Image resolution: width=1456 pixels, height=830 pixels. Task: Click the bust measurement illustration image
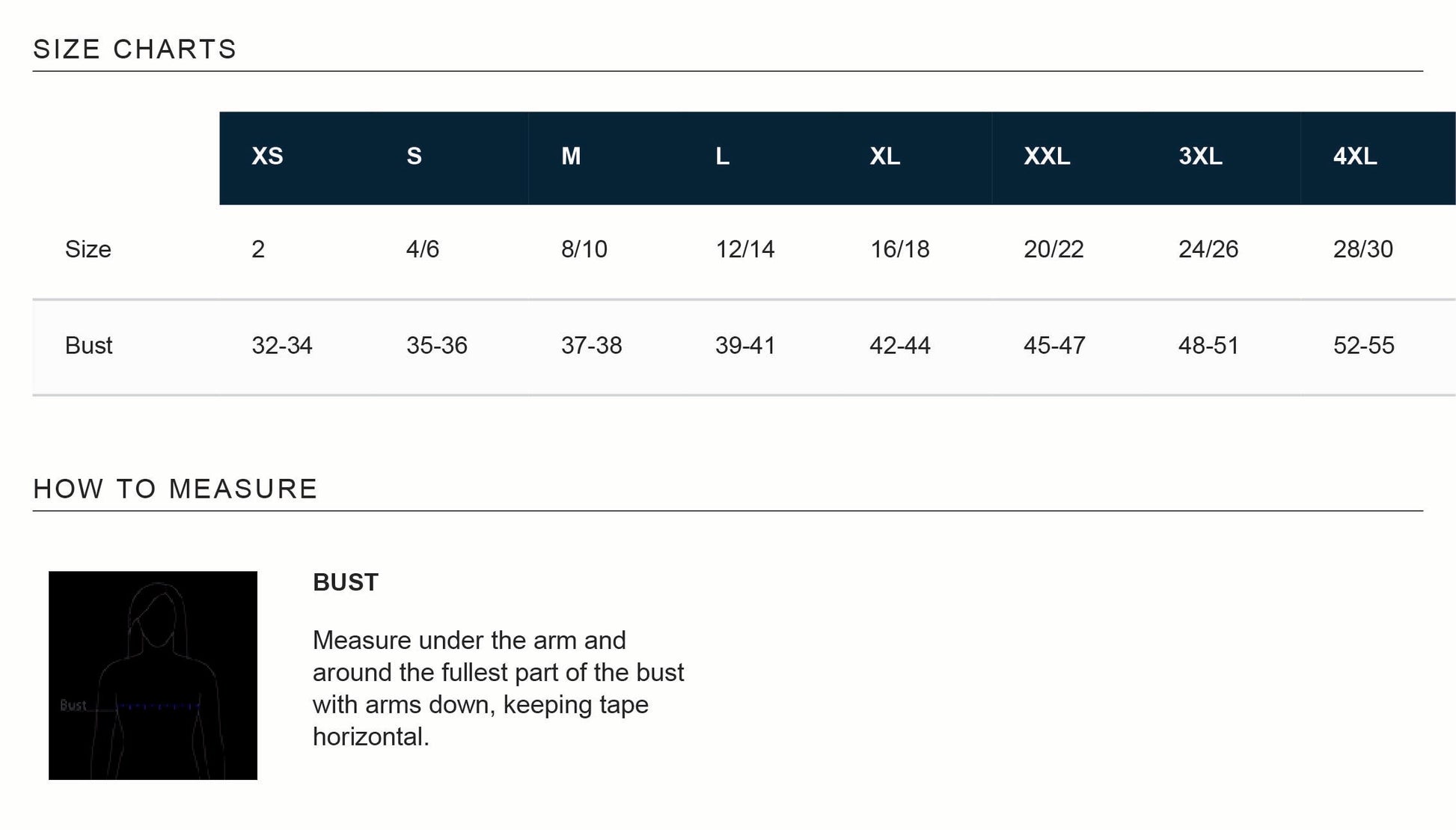153,675
